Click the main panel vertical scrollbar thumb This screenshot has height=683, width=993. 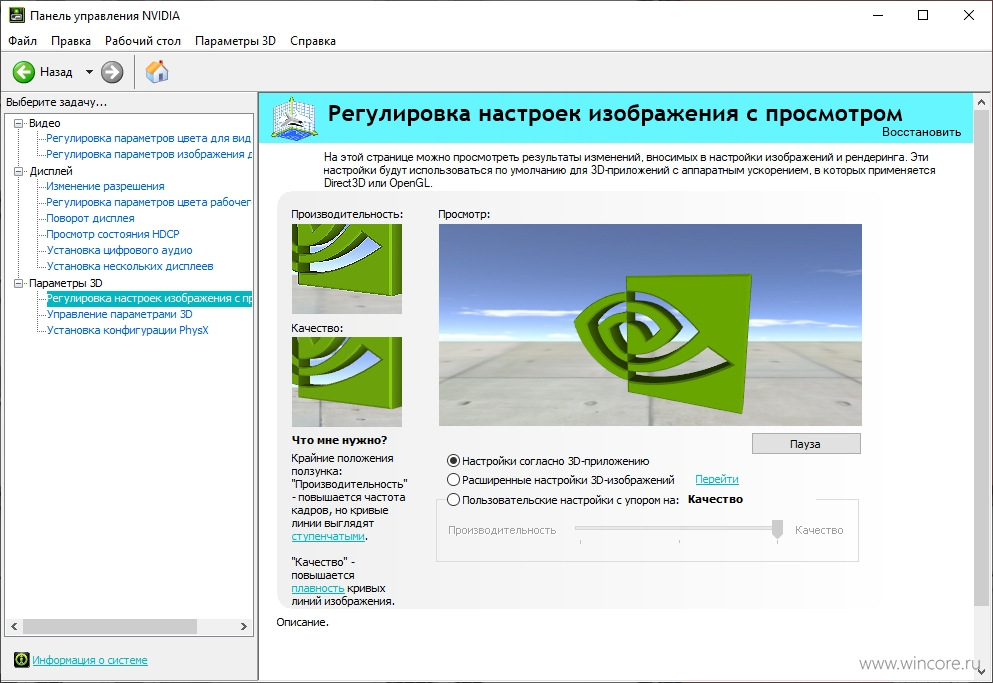pyautogui.click(x=981, y=358)
